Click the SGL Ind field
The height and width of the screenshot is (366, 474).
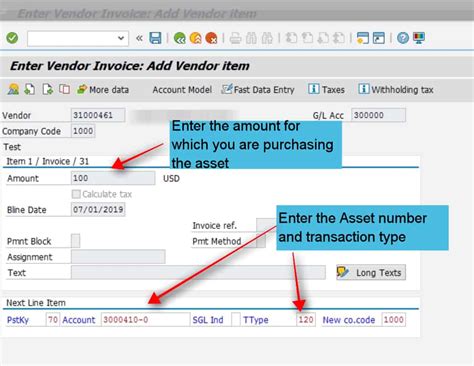(236, 320)
